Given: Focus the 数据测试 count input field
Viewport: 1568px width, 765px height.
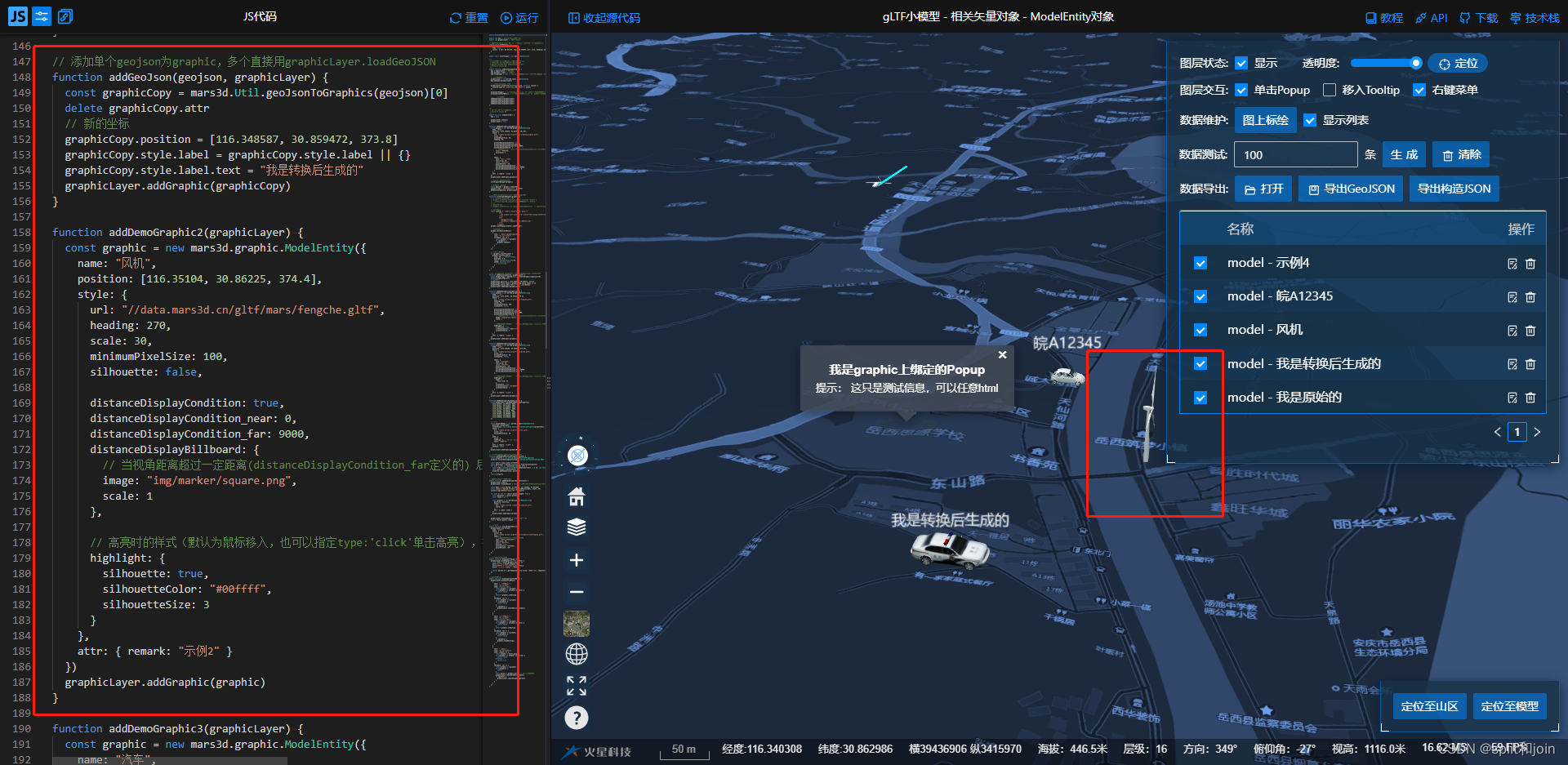Looking at the screenshot, I should (1296, 154).
